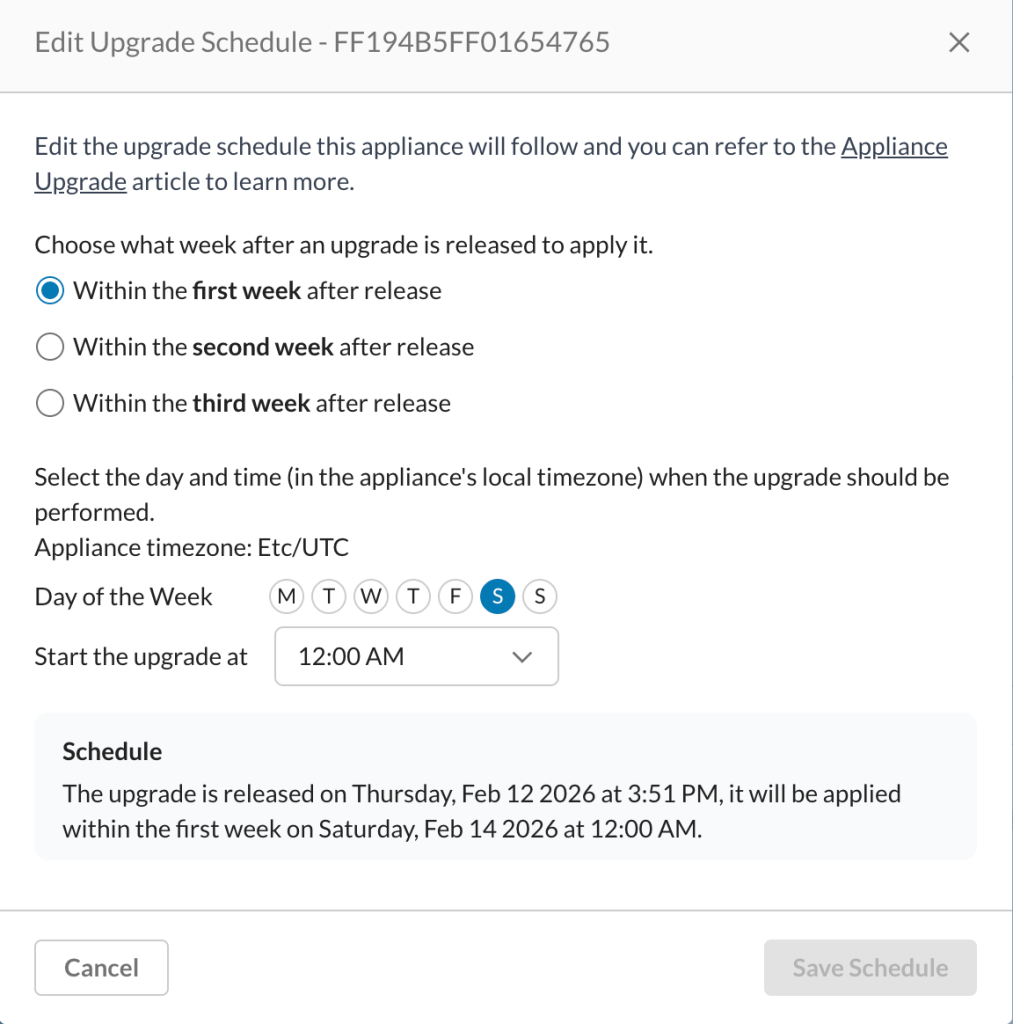Pick Thursday in Day of the Week
This screenshot has width=1013, height=1024.
(x=413, y=596)
